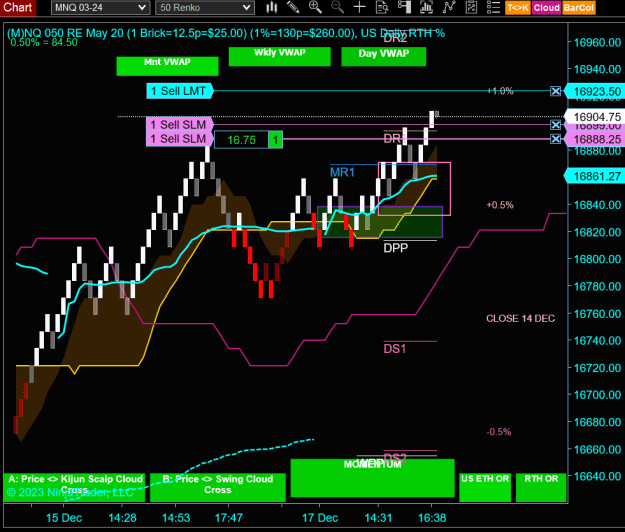Viewport: 625px width, 532px height.
Task: Open the 50 Renko interval dropdown
Action: point(205,8)
